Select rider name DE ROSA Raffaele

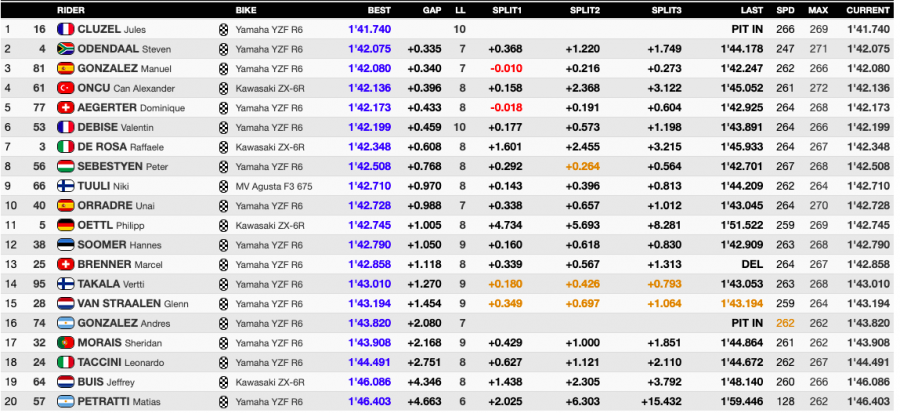point(121,147)
